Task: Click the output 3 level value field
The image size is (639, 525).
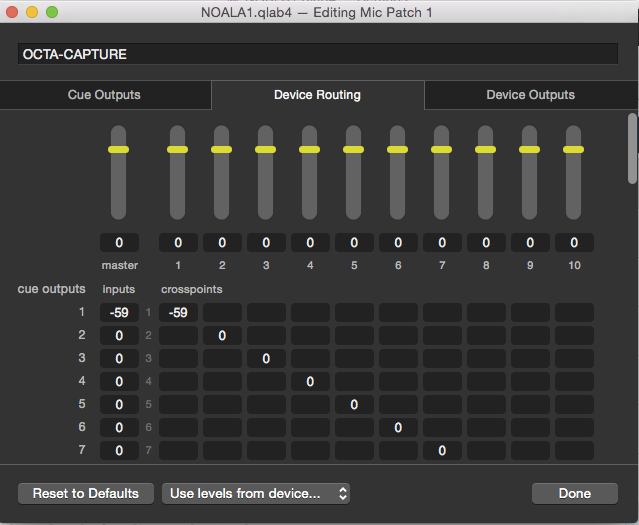Action: click(266, 242)
